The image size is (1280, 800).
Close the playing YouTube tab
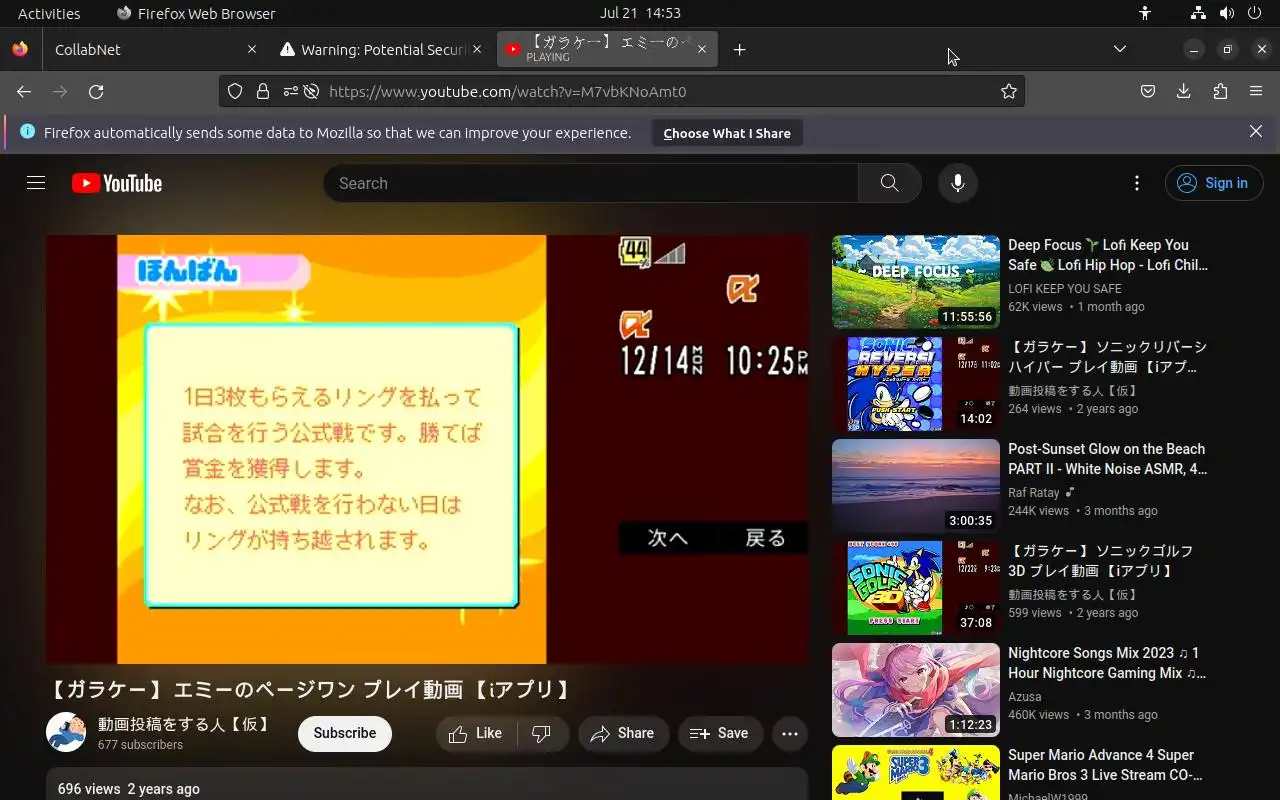pyautogui.click(x=702, y=49)
